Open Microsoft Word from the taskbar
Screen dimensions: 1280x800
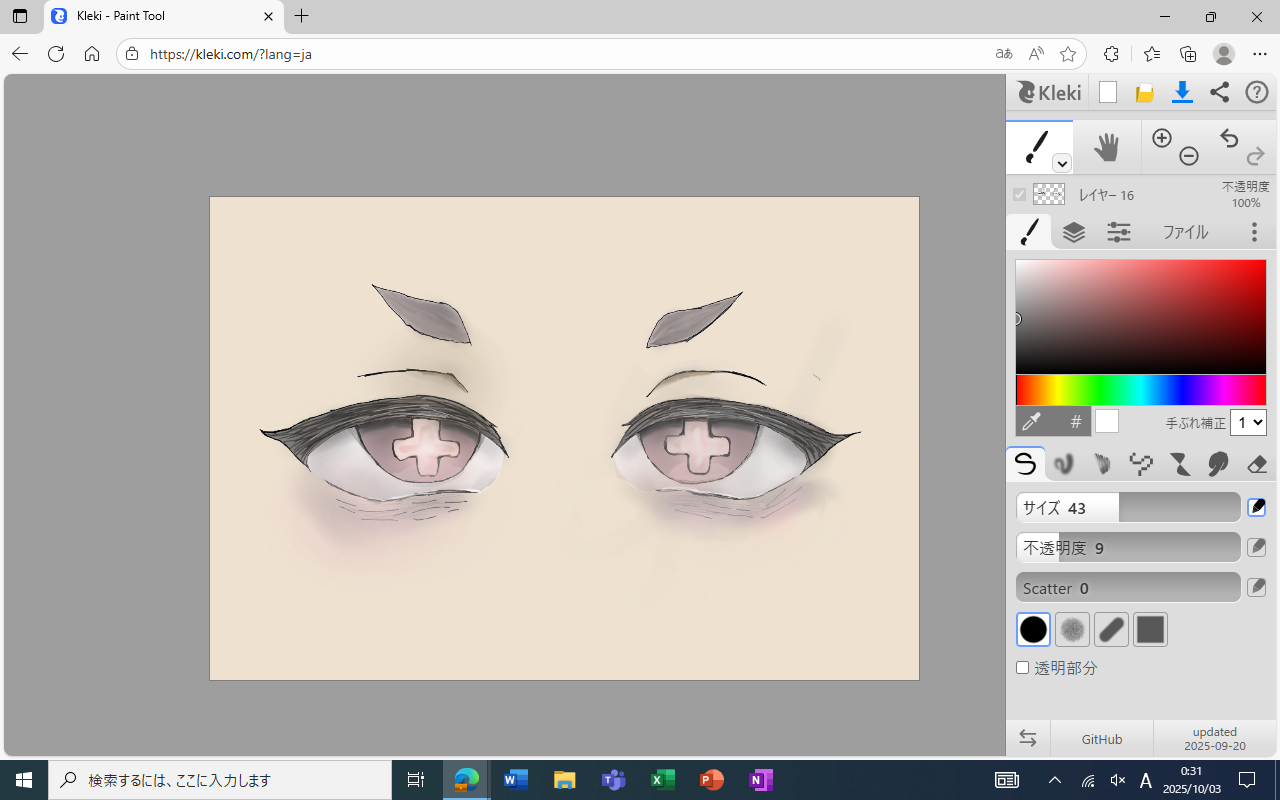(516, 780)
